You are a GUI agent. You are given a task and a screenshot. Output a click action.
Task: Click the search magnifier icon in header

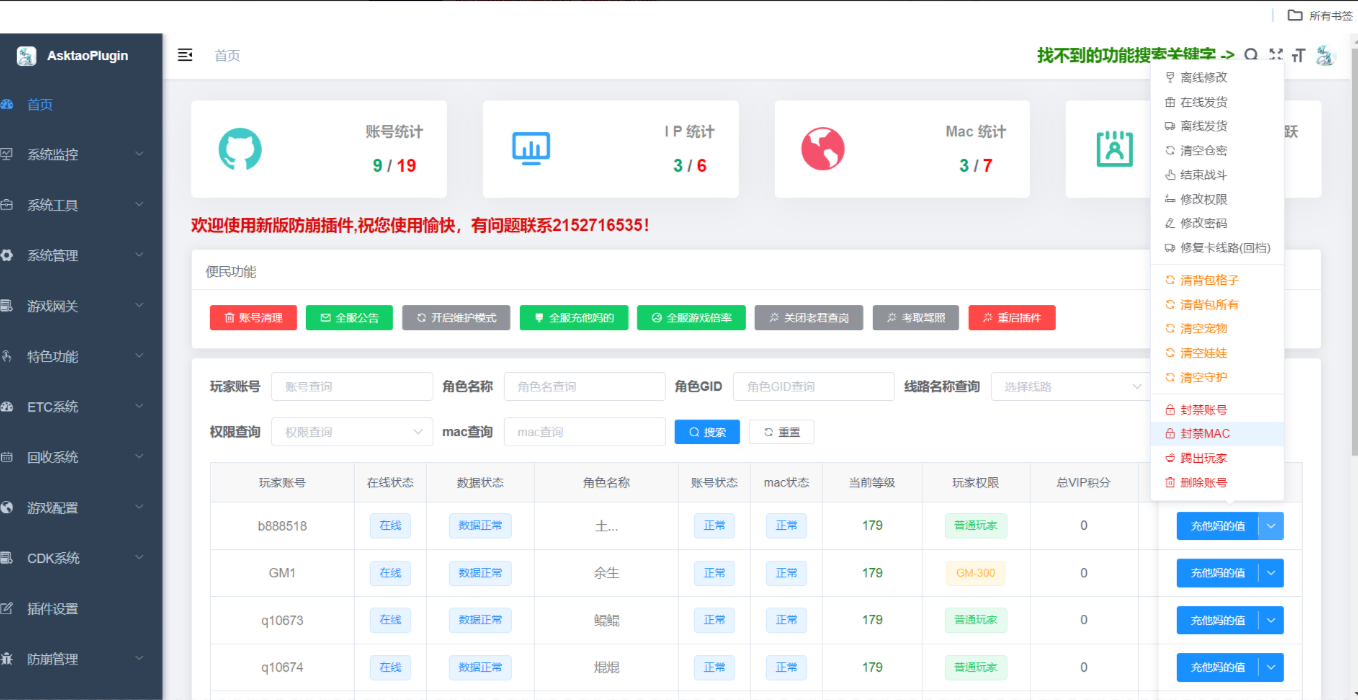1252,55
